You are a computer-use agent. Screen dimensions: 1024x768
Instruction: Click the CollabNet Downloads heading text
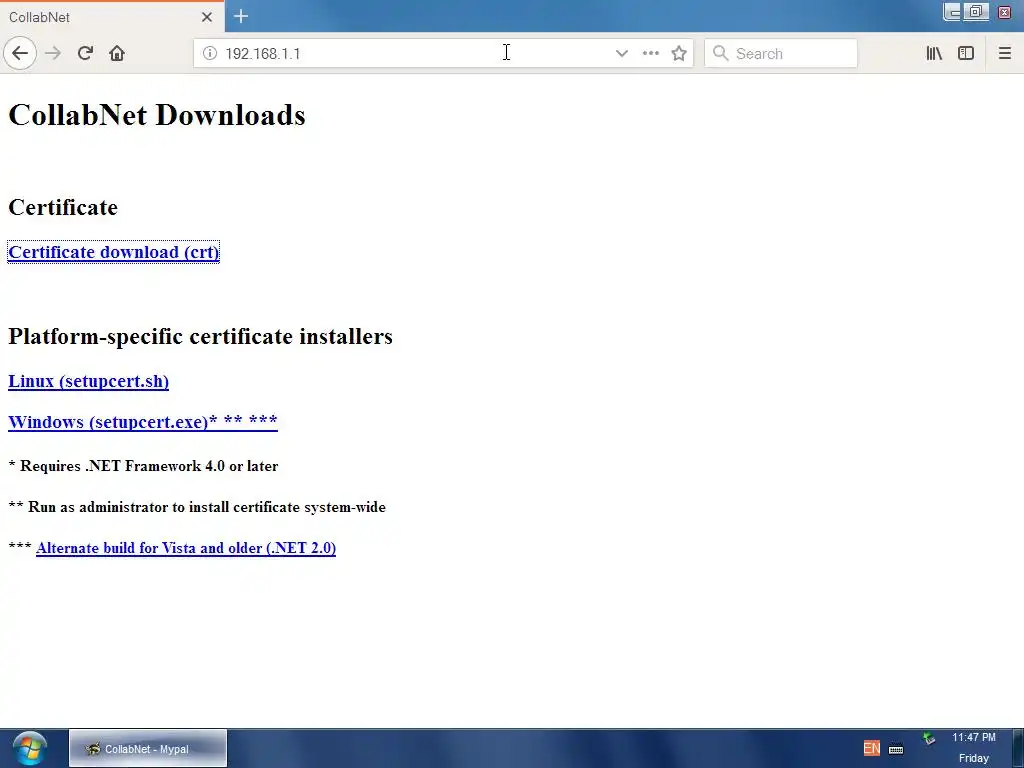click(157, 115)
